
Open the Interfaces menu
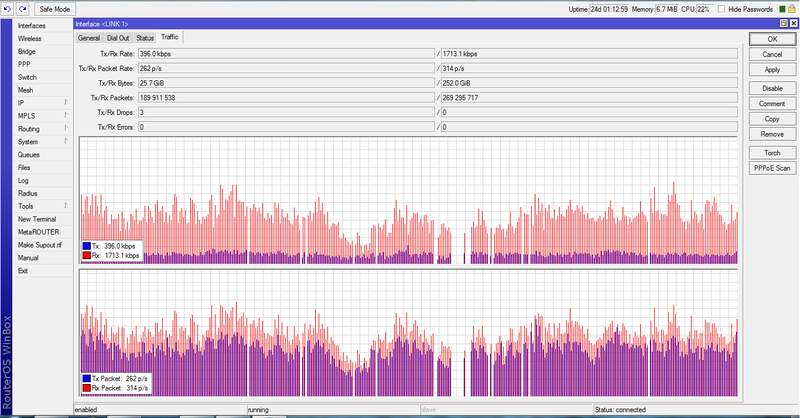tap(32, 26)
